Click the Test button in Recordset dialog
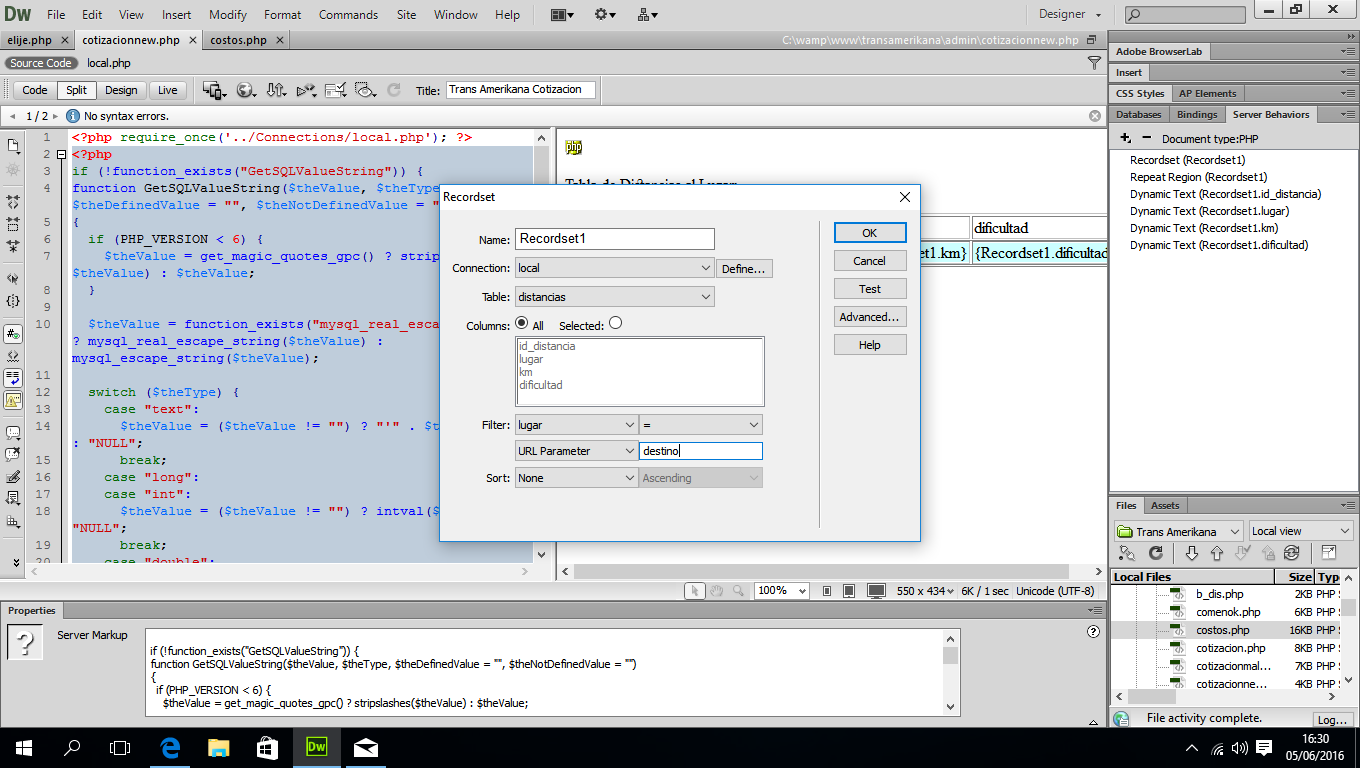The width and height of the screenshot is (1360, 768). [x=869, y=289]
